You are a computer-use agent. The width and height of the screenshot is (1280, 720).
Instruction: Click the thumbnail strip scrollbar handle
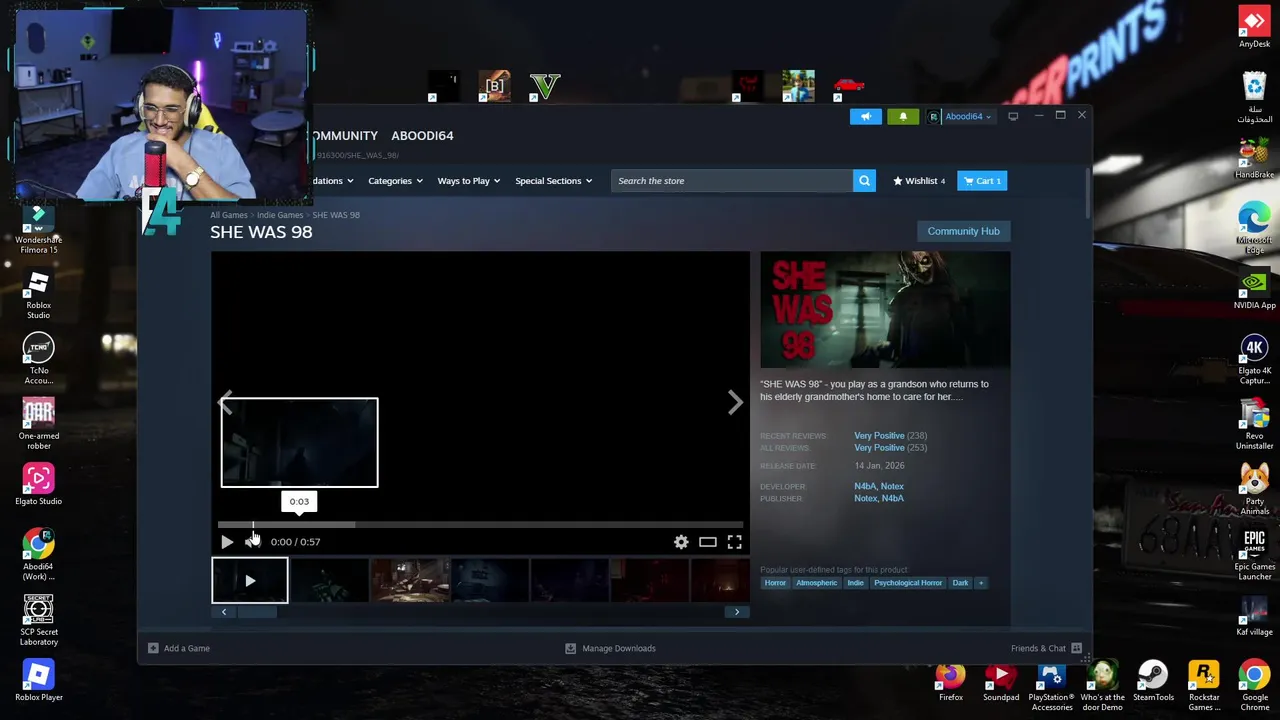pyautogui.click(x=256, y=612)
